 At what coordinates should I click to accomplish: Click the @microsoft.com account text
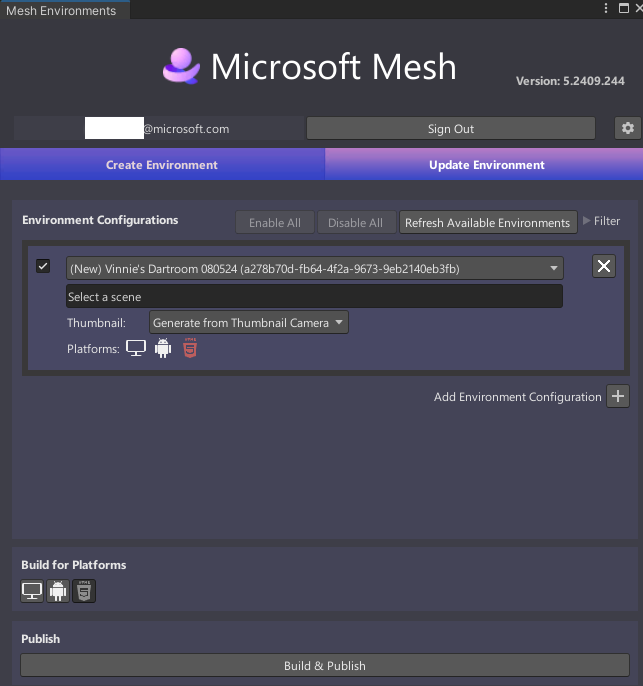pyautogui.click(x=186, y=129)
